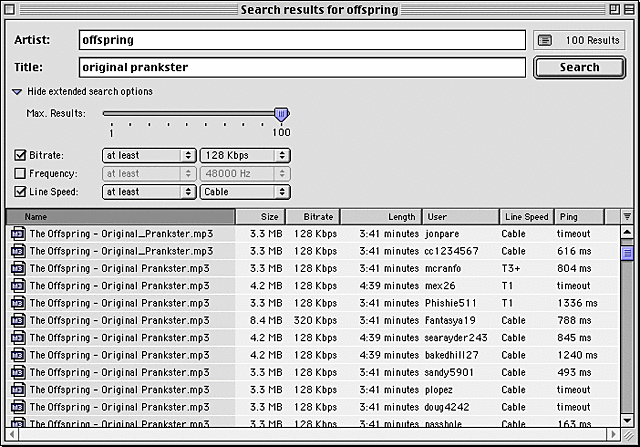Click the MP3 file icon in doug4242's row
This screenshot has width=640, height=447.
[x=18, y=407]
